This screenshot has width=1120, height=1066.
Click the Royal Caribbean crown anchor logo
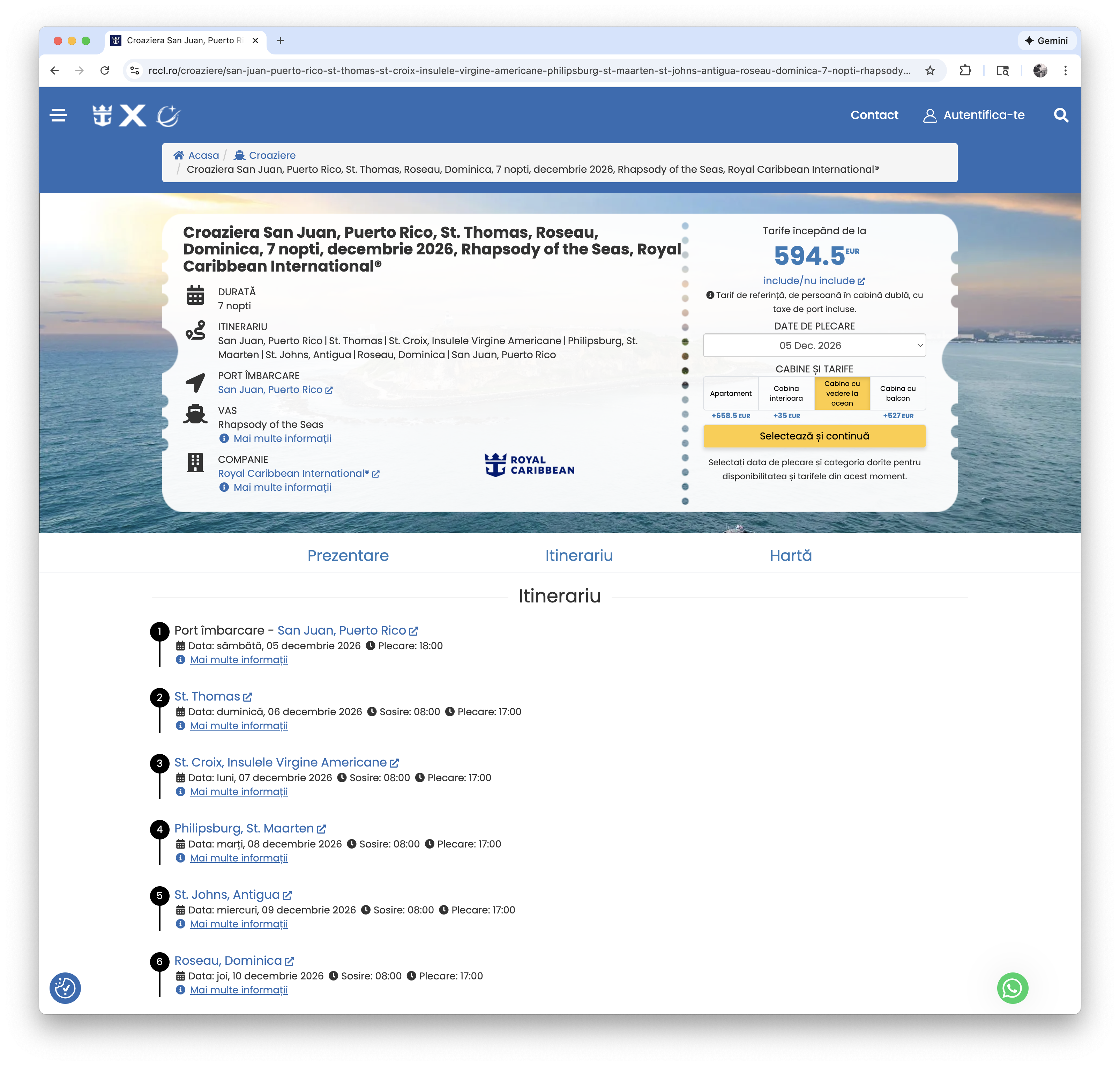[102, 115]
